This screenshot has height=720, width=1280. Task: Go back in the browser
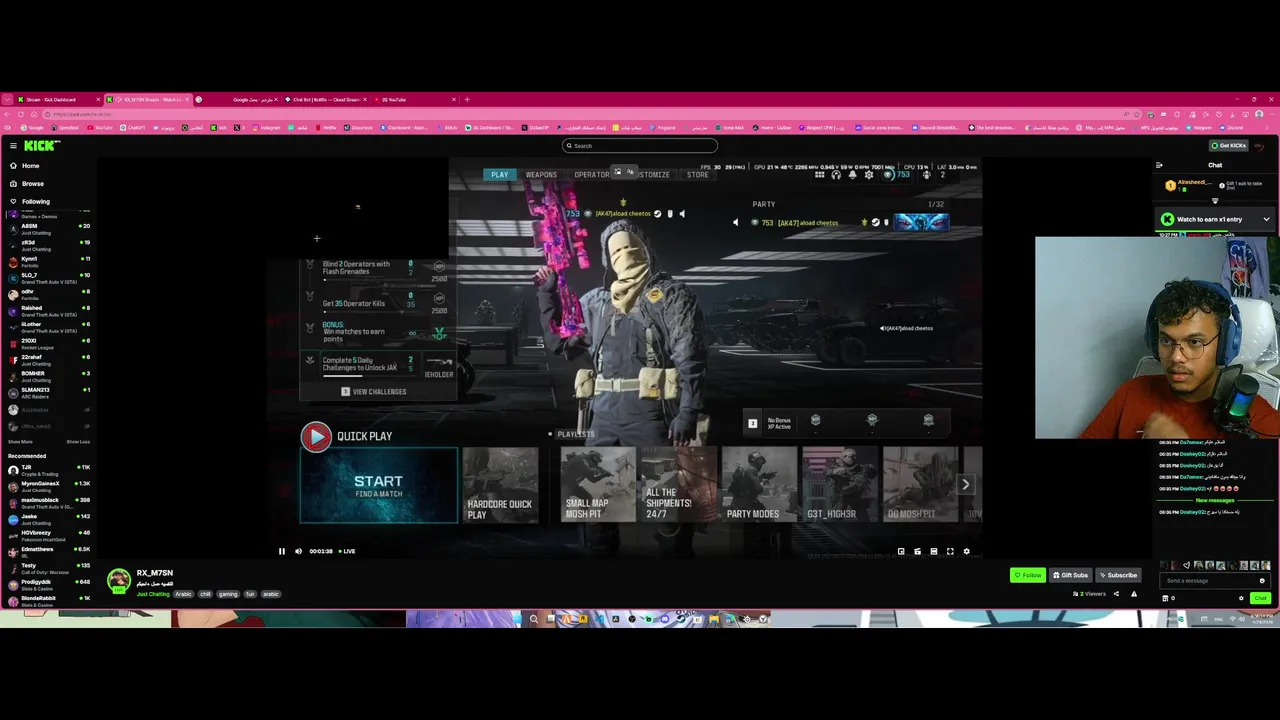click(x=7, y=114)
